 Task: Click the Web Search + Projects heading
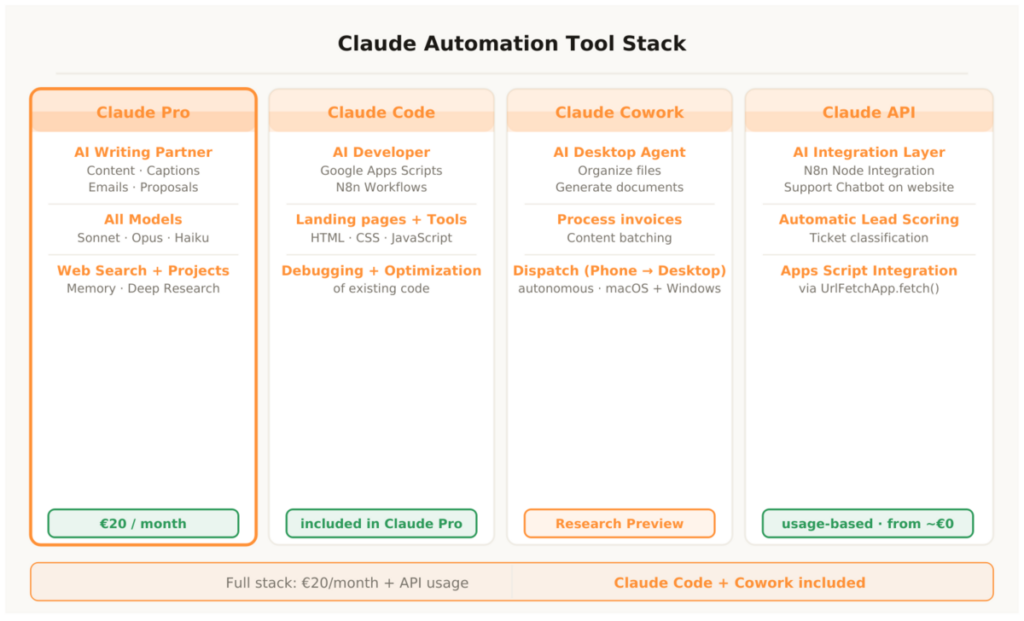(143, 270)
